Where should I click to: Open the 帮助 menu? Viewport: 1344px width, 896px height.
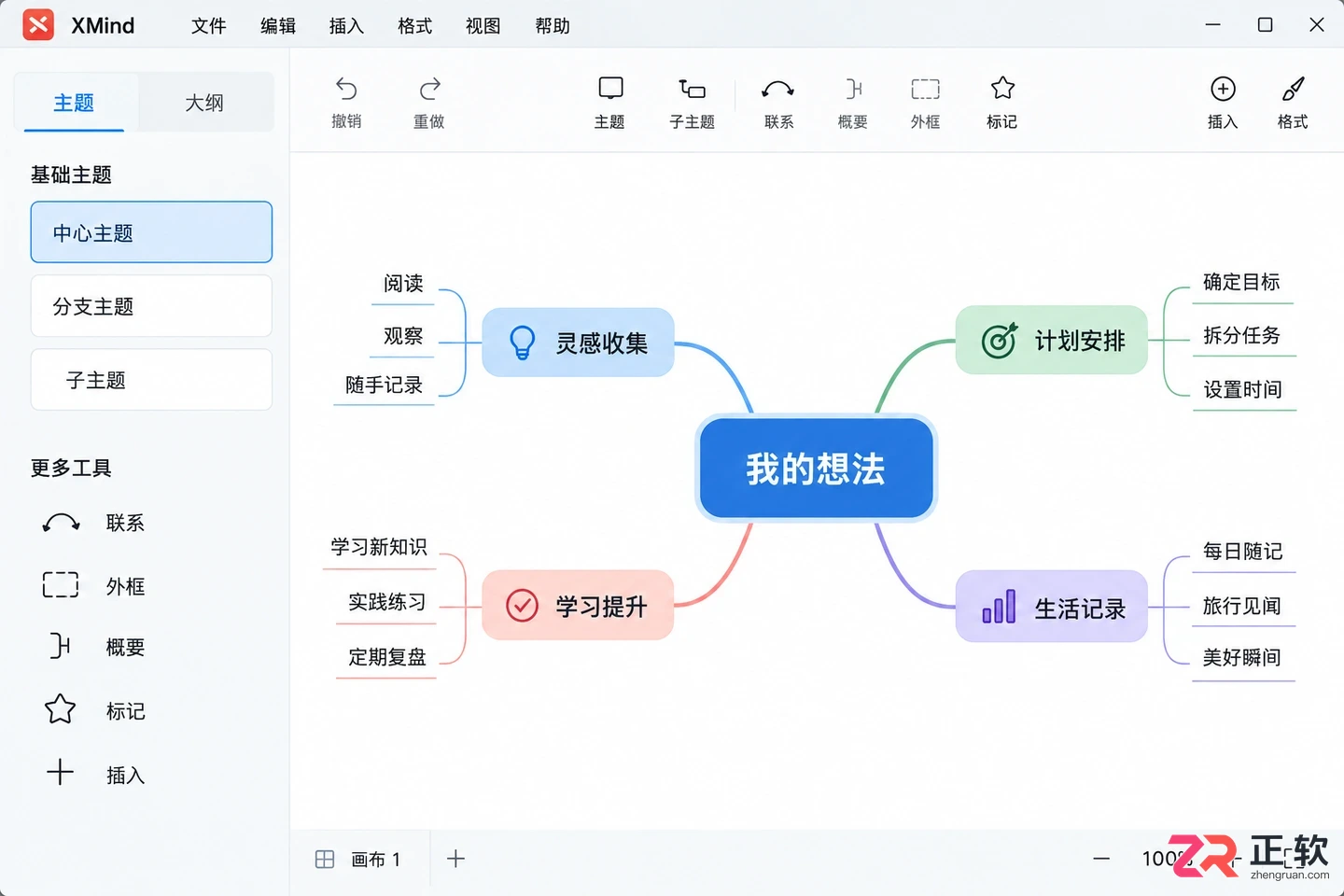coord(553,26)
